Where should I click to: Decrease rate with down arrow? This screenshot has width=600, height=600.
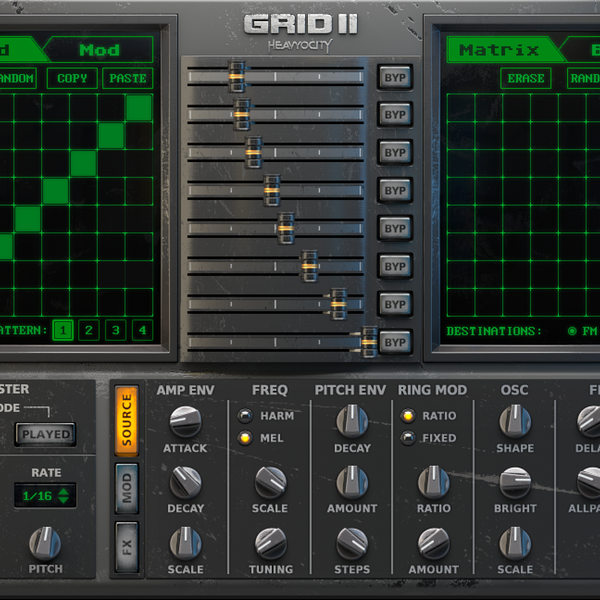tap(64, 500)
